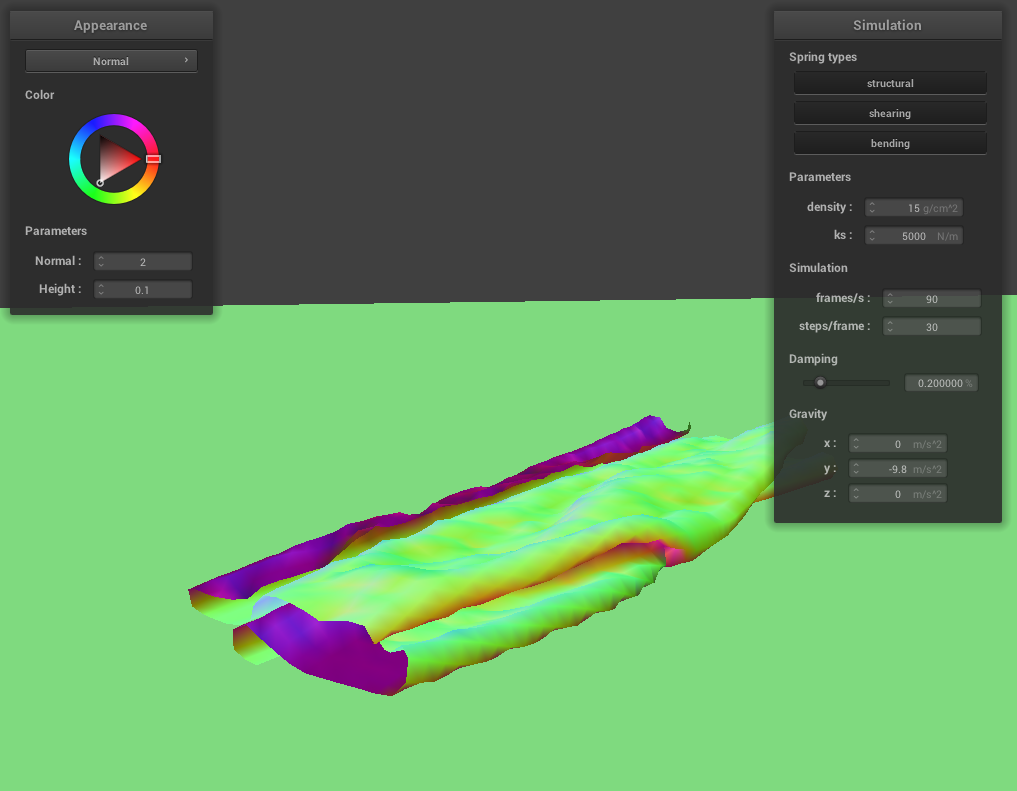Click the ks stepper arrows
1017x791 pixels.
872,235
